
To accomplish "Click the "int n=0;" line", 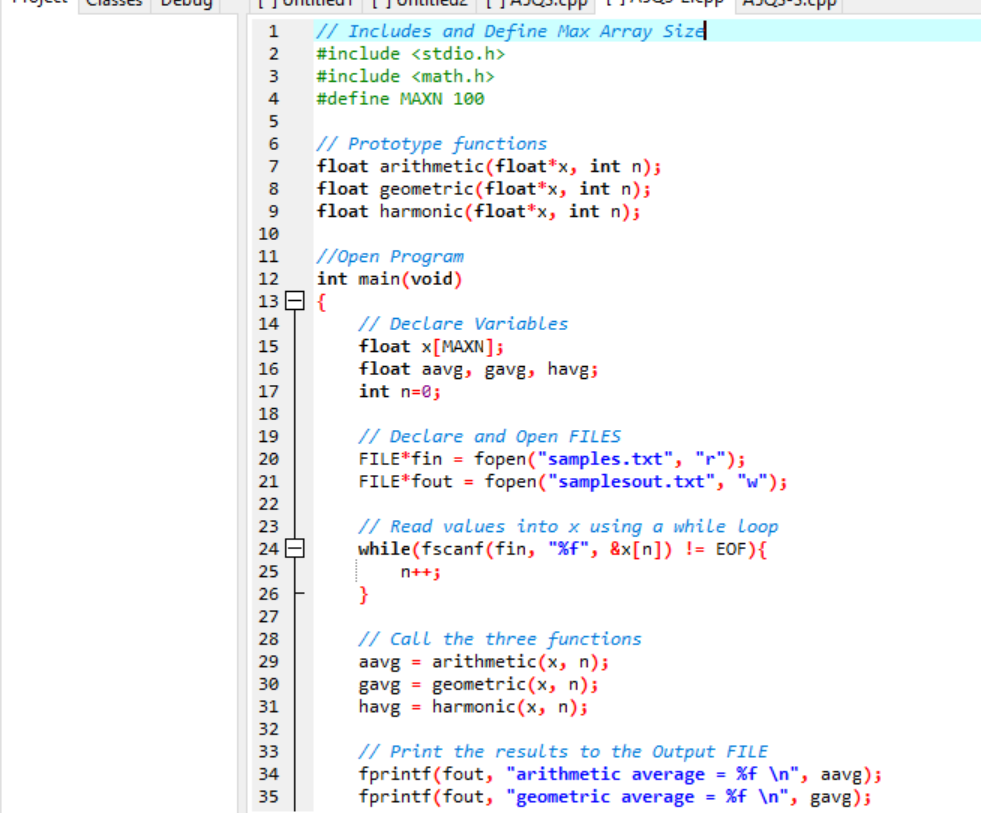I will [x=400, y=392].
